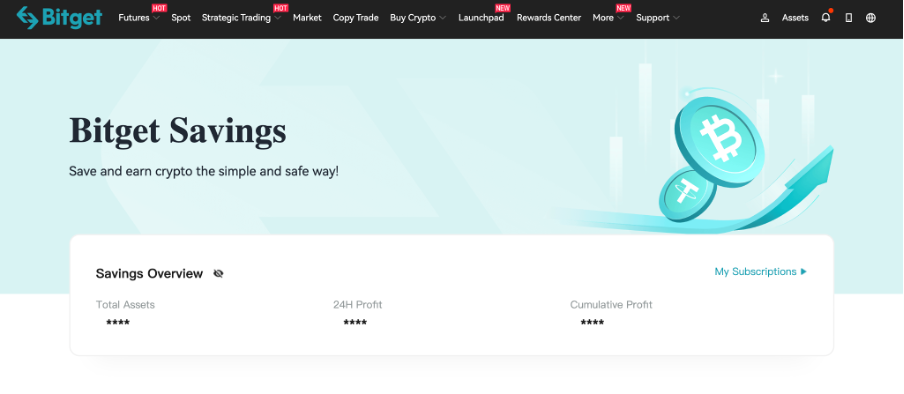
Task: Click the Cumulative Profit label
Action: point(611,305)
